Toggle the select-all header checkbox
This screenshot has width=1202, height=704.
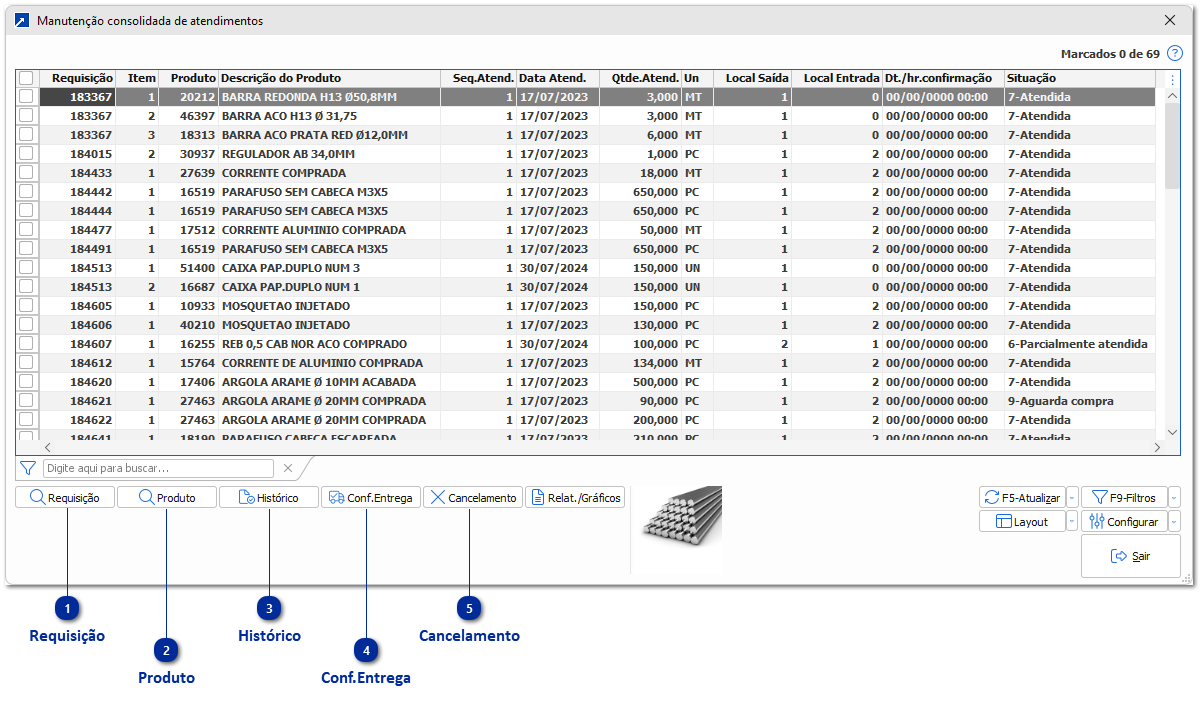coord(26,78)
